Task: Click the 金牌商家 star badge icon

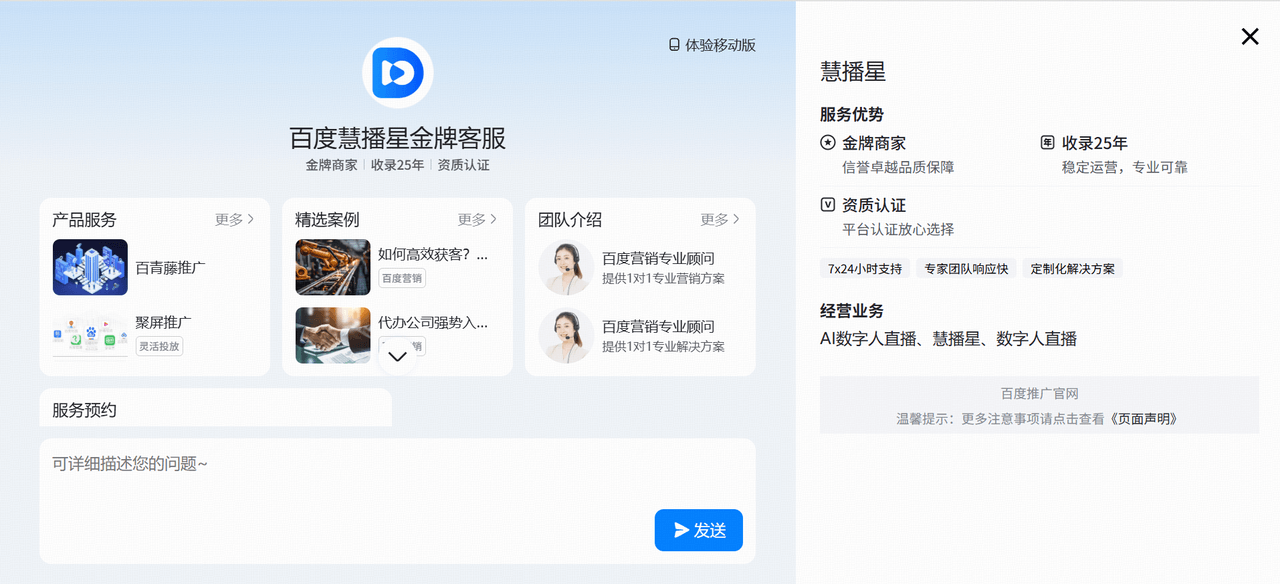Action: (826, 142)
